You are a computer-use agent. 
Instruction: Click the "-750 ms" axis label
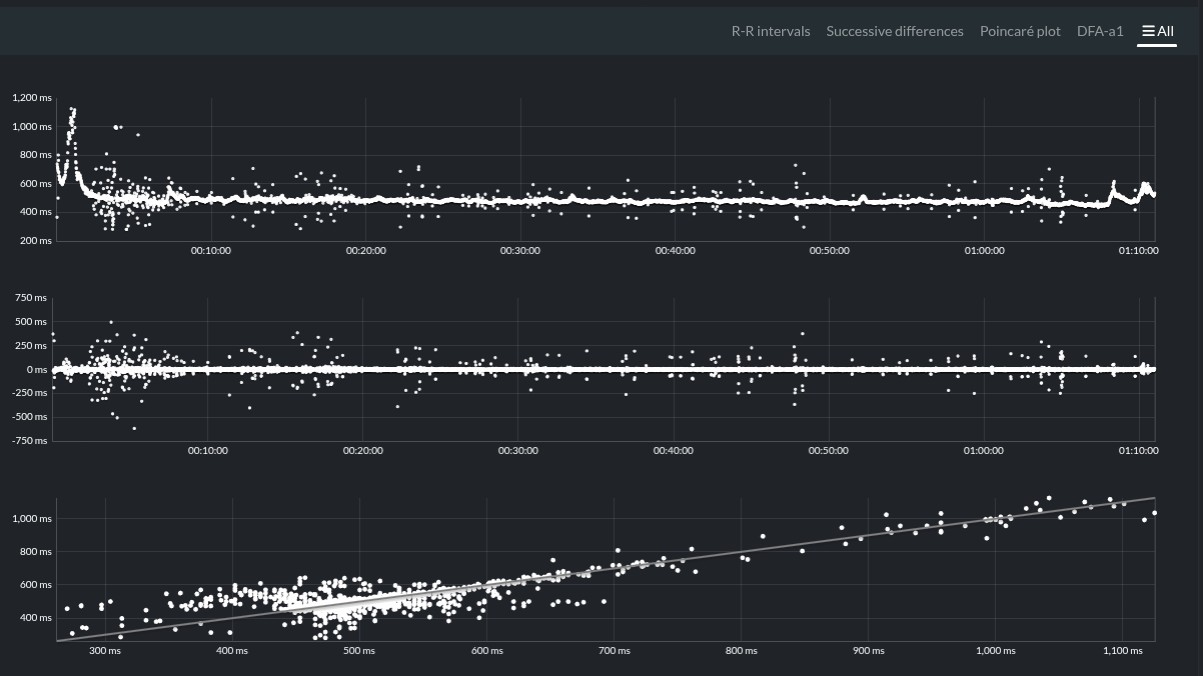point(31,441)
